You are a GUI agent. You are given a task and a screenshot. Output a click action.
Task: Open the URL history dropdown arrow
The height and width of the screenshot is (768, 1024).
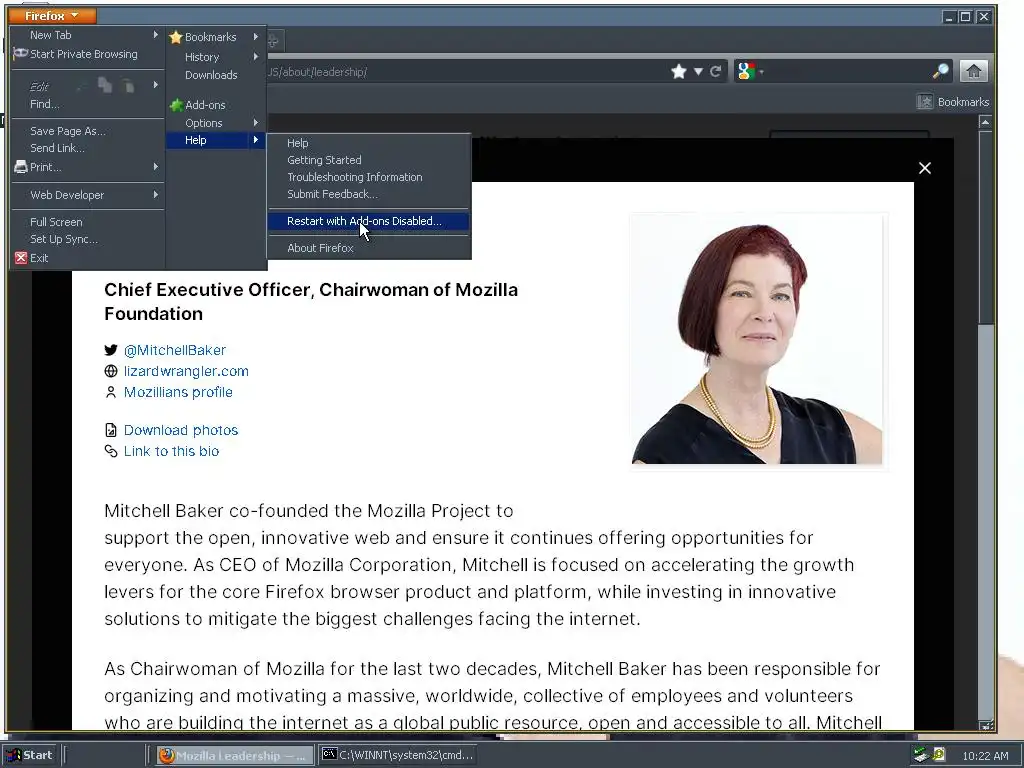point(698,72)
